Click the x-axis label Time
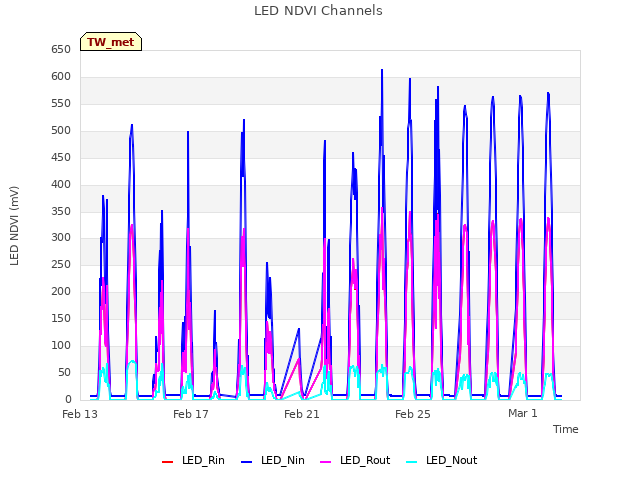 (x=565, y=429)
